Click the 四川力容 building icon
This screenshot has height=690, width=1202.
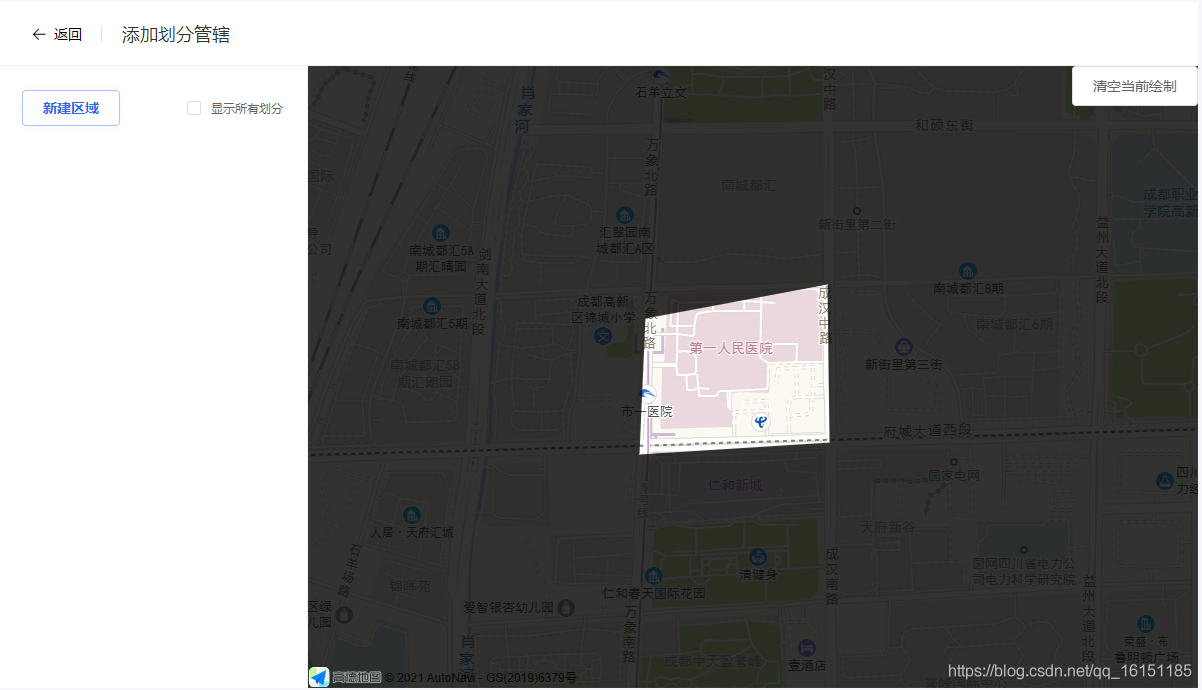(1164, 481)
